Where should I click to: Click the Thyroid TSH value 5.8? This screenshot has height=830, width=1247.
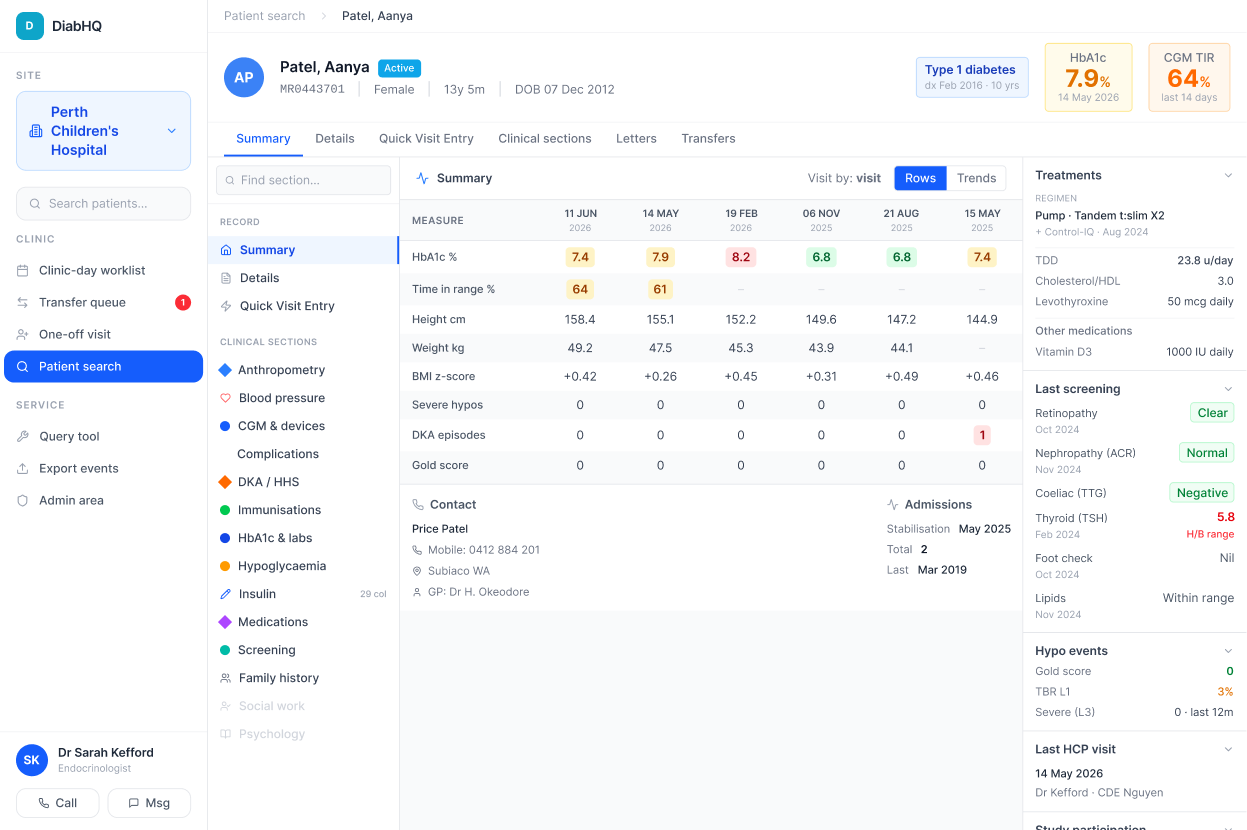pos(1225,517)
